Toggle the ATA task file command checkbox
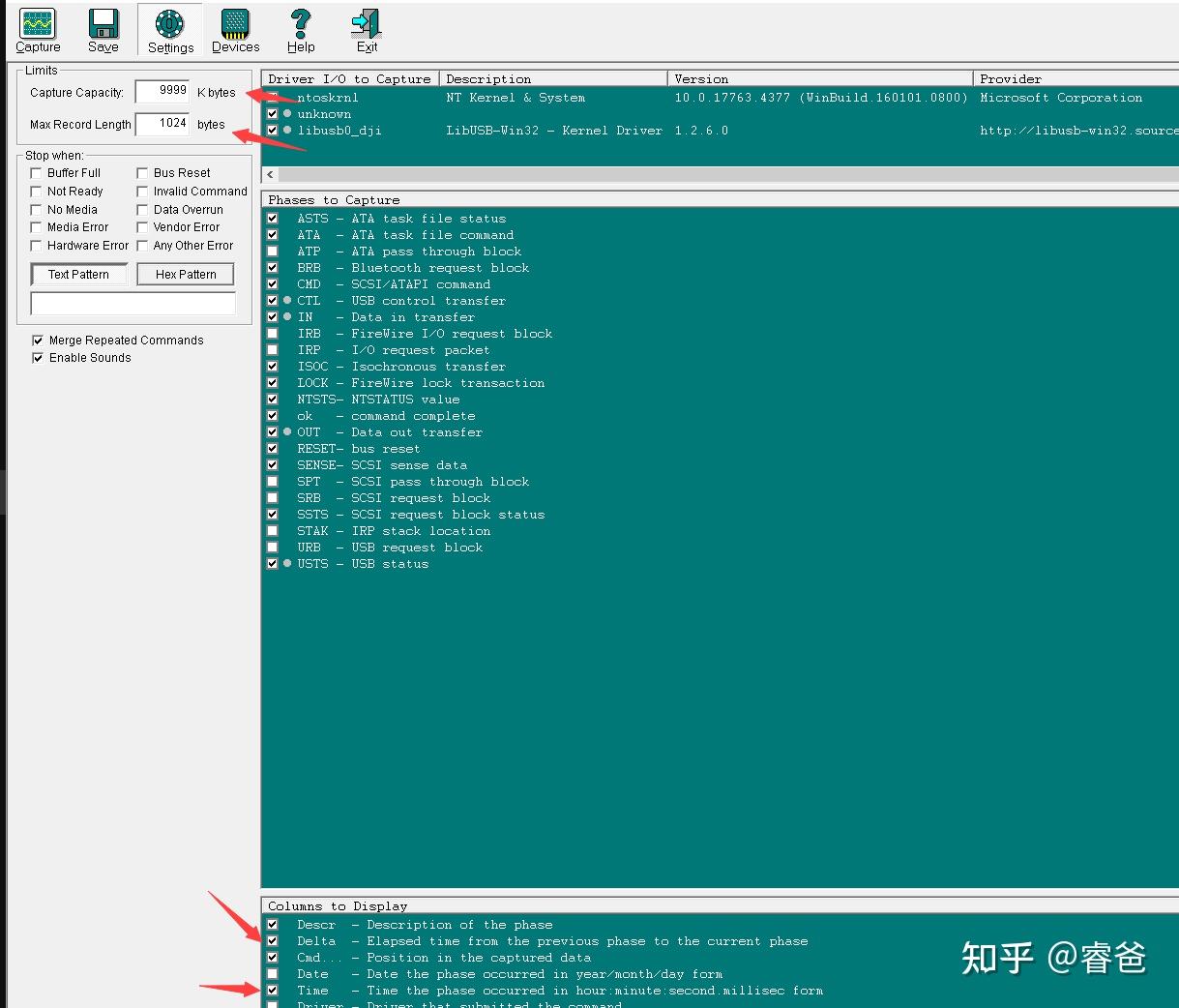 tap(273, 235)
